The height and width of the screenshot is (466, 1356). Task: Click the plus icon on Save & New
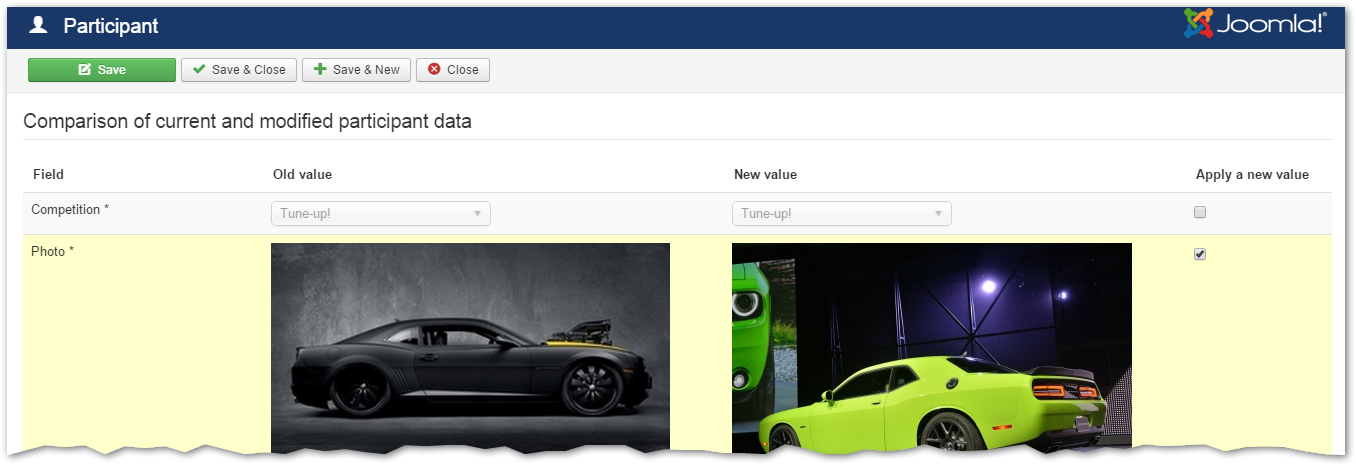(320, 70)
